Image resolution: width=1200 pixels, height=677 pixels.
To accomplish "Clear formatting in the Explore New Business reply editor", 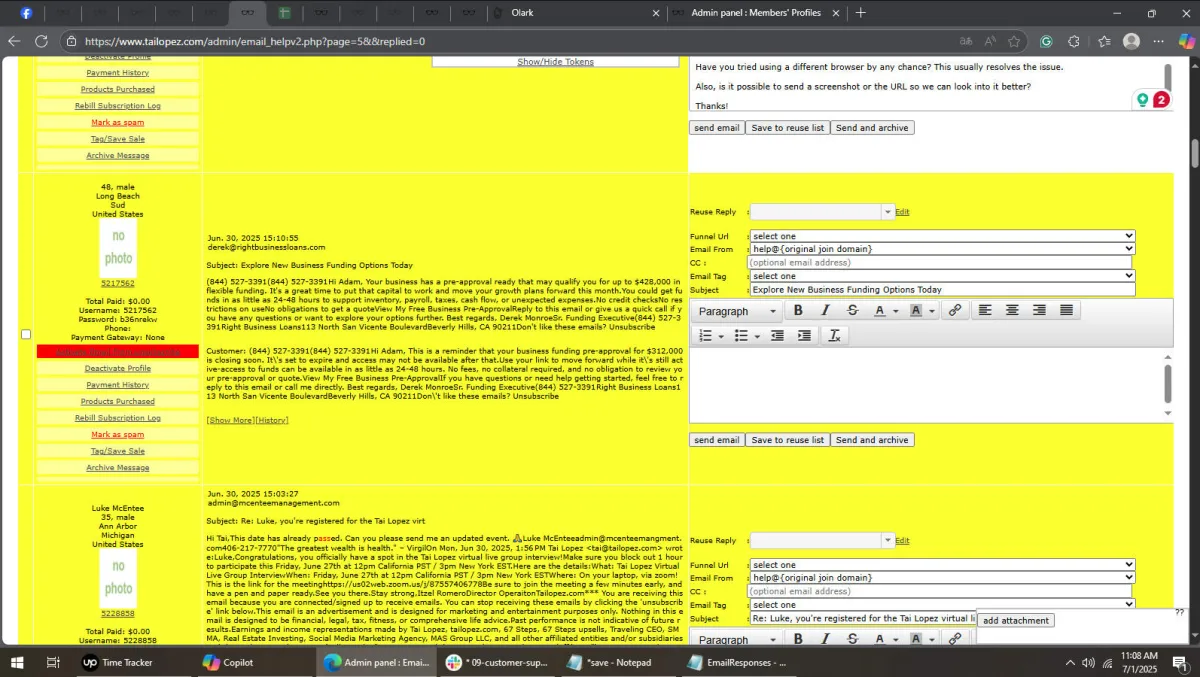I will pyautogui.click(x=834, y=336).
